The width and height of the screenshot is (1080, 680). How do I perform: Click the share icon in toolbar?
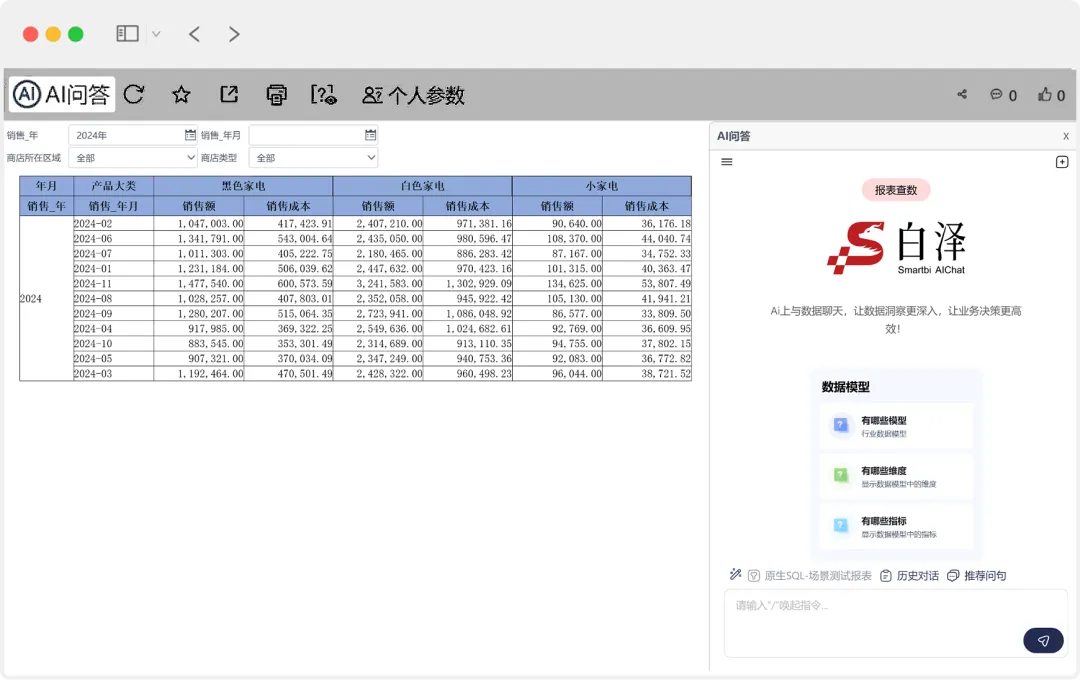click(x=962, y=94)
